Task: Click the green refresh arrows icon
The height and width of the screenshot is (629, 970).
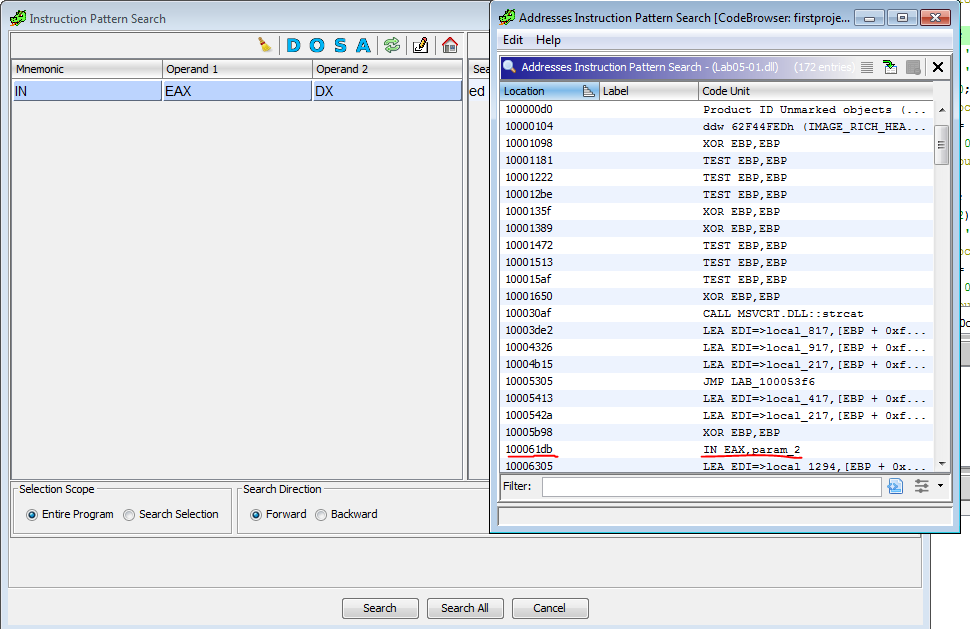Action: tap(391, 45)
